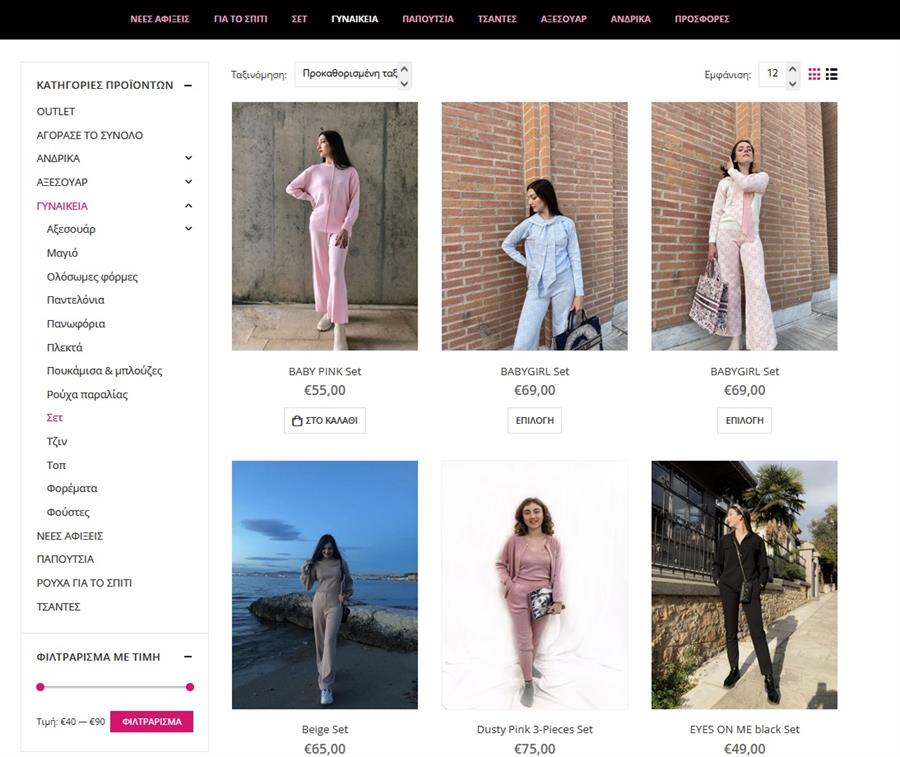This screenshot has width=900, height=757.
Task: Click ΕΠΙΛΟΓΗ under pink BABYGIRL Set
Action: tap(744, 421)
